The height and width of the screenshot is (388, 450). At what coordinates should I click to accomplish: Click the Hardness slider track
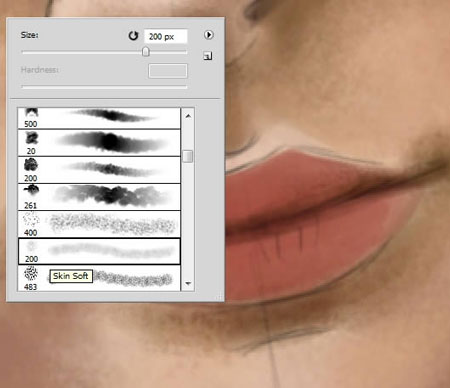pyautogui.click(x=104, y=87)
